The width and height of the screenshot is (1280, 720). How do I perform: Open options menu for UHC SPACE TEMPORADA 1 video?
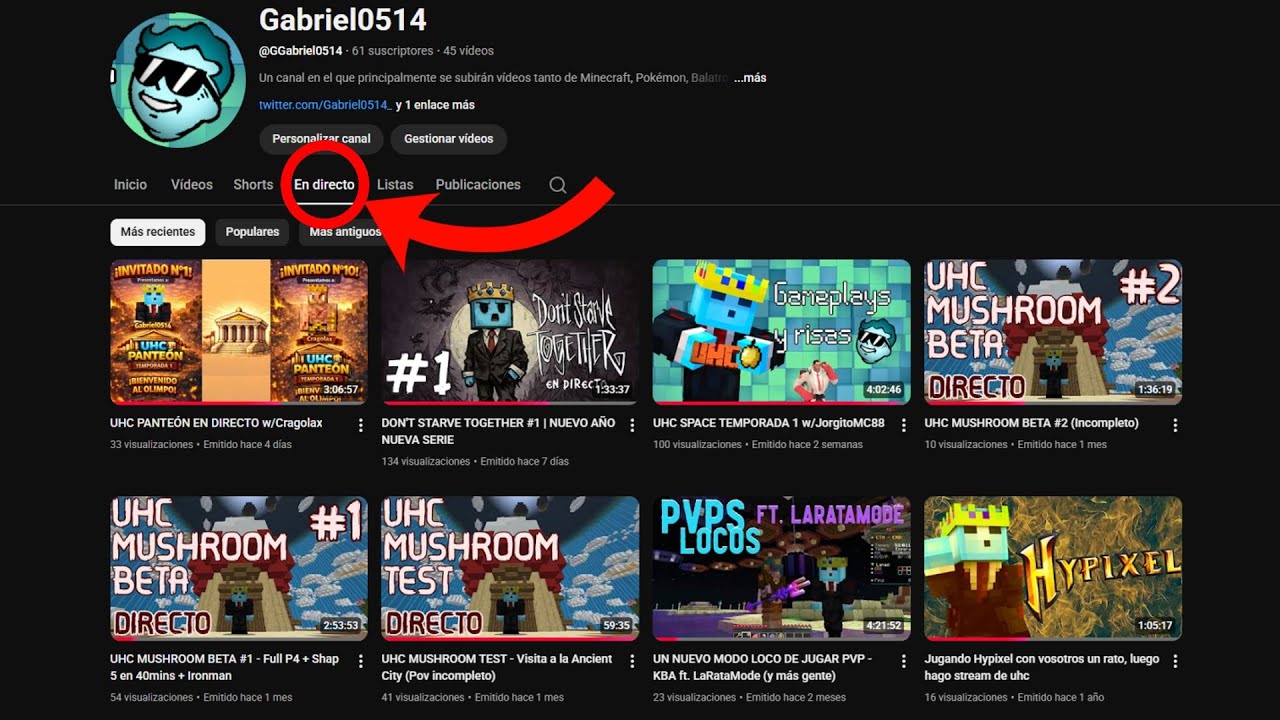(x=904, y=425)
